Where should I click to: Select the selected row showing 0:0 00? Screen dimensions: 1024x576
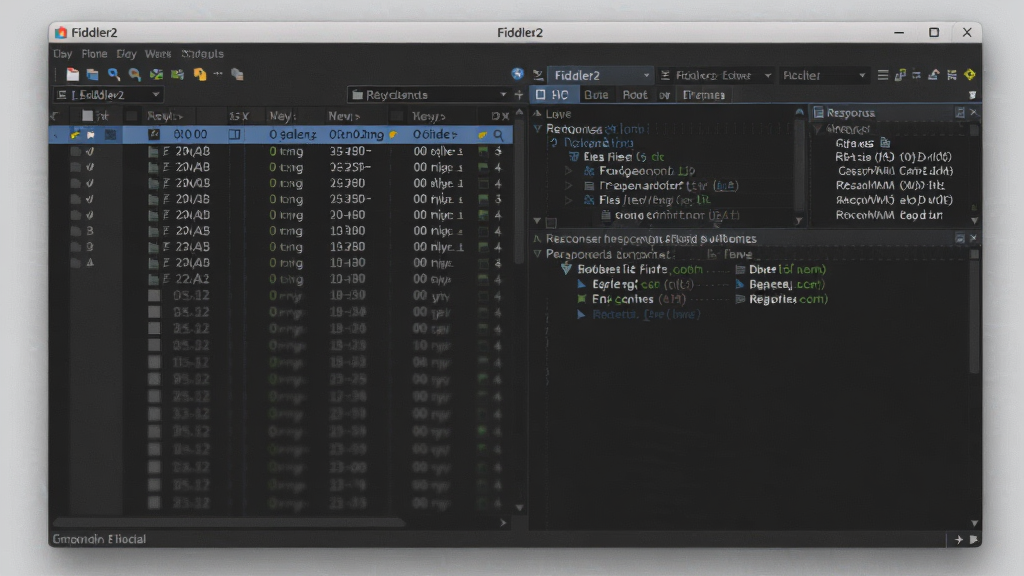click(x=282, y=135)
